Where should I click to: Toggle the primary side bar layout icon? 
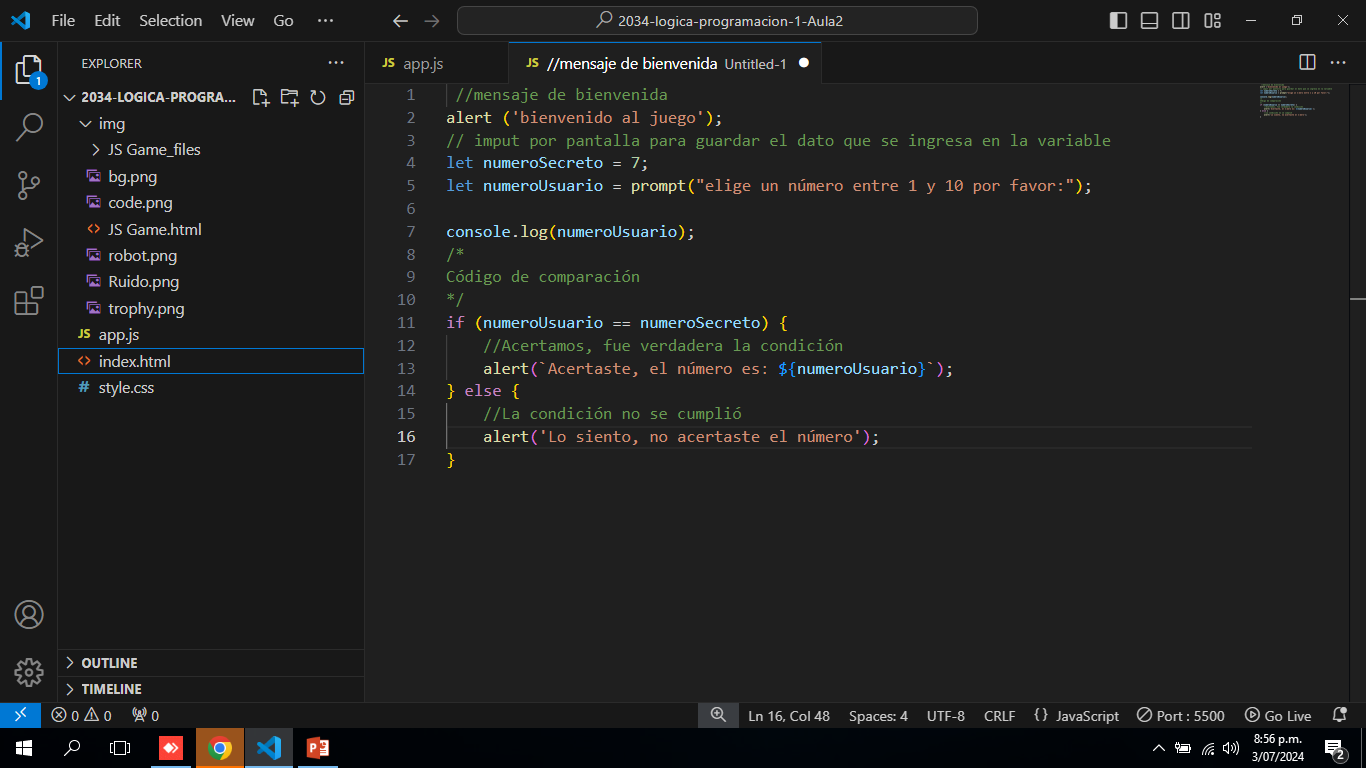[1119, 21]
